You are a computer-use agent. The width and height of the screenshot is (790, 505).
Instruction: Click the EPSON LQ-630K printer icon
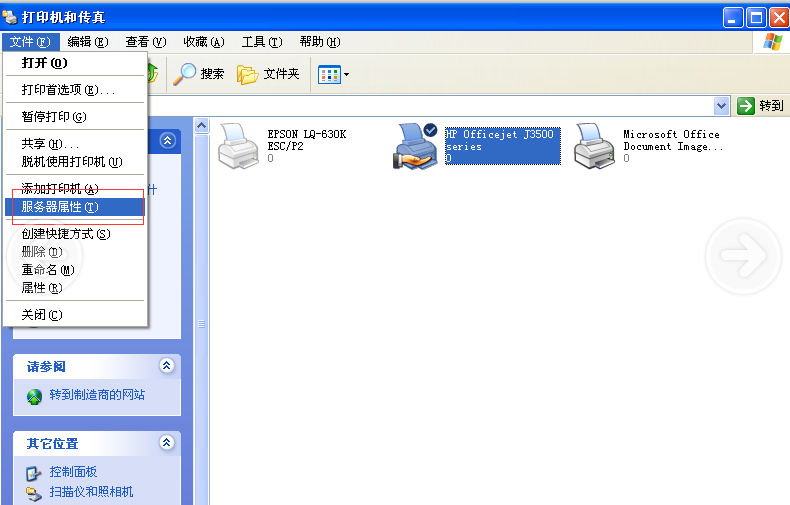[237, 144]
